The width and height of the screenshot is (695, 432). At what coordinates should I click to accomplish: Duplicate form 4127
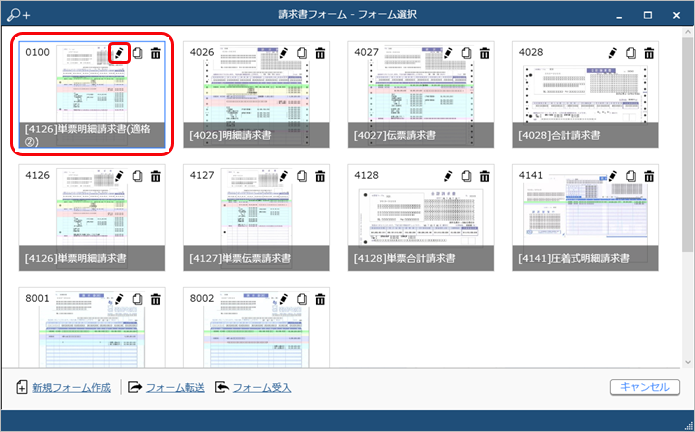pos(302,176)
